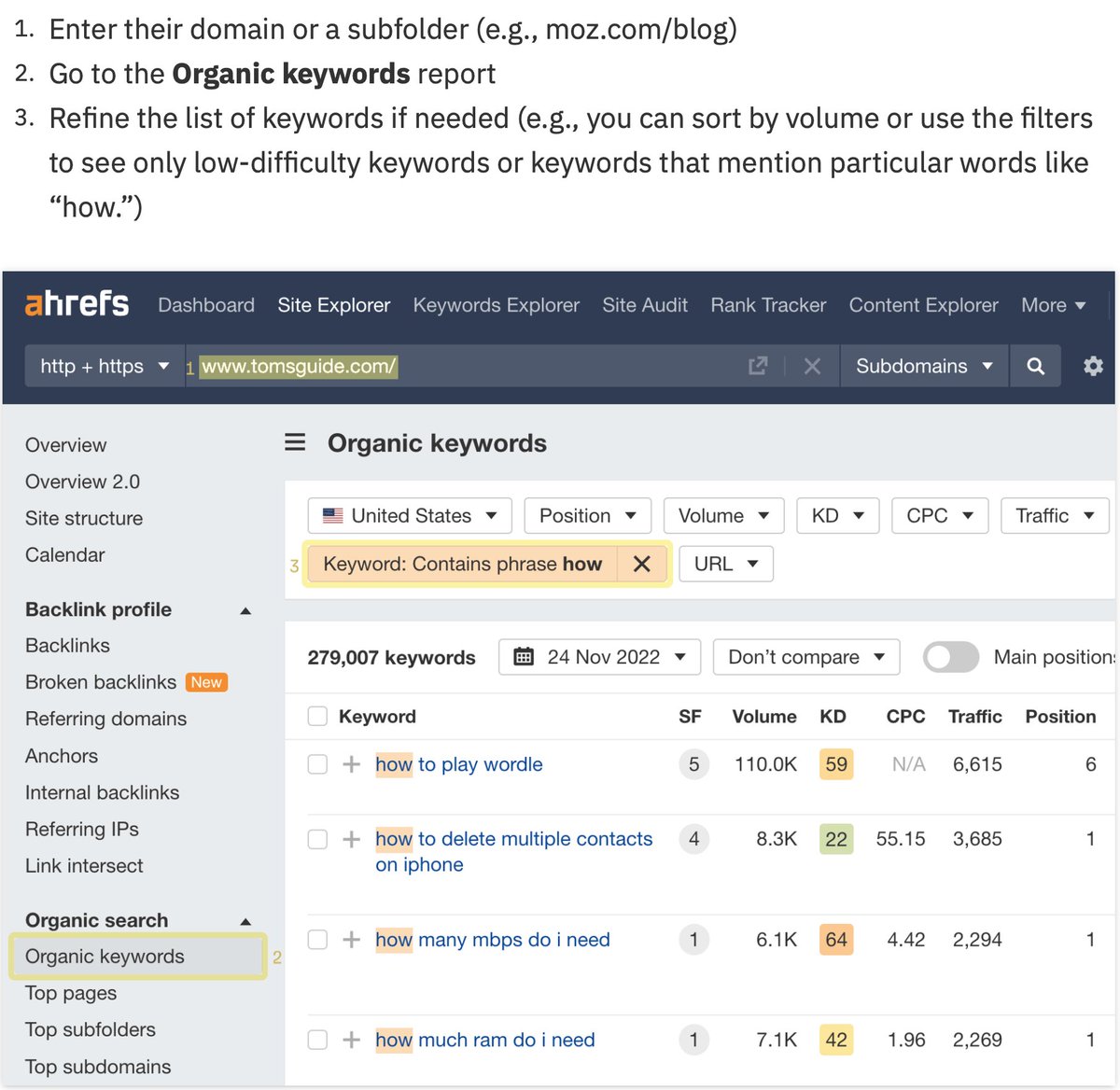Open Rank Tracker tab
1120x1090 pixels.
pyautogui.click(x=768, y=305)
